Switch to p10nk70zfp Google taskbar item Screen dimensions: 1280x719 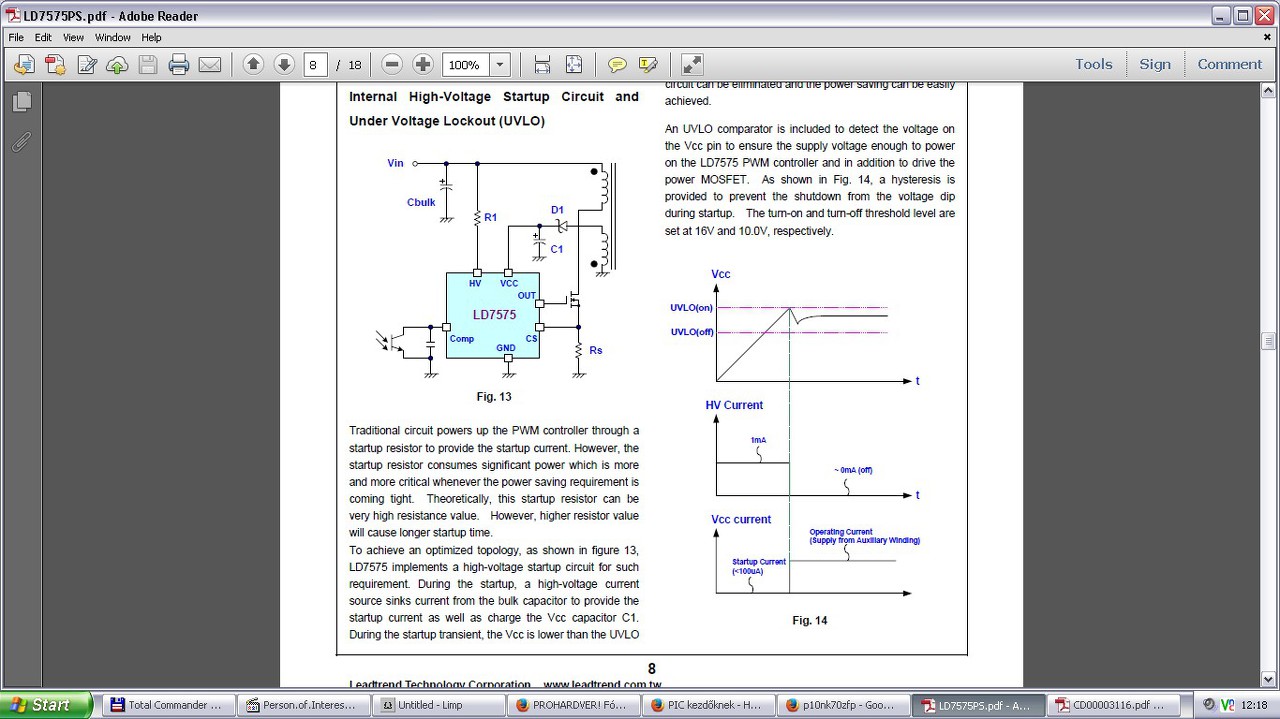coord(843,705)
